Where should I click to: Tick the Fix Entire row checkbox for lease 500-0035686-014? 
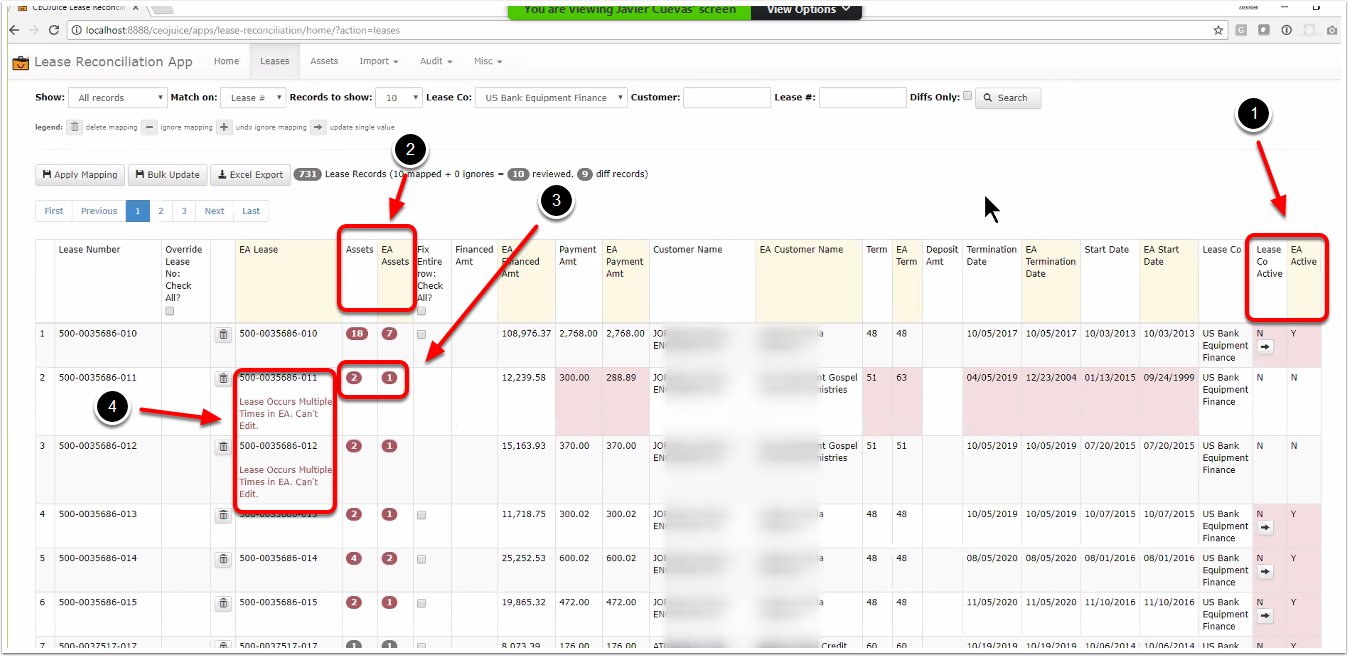(x=422, y=559)
